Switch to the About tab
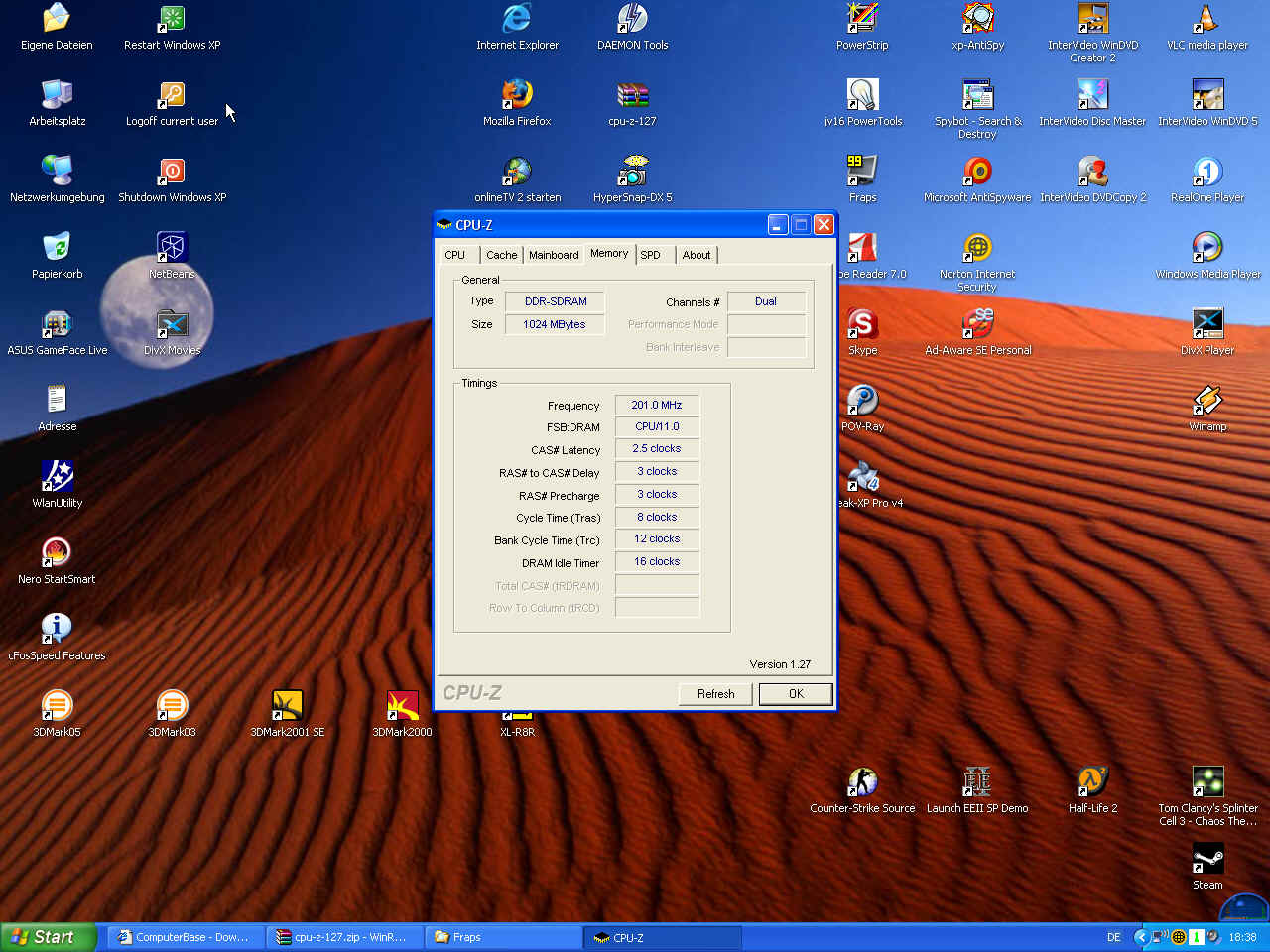This screenshot has width=1270, height=952. 697,255
